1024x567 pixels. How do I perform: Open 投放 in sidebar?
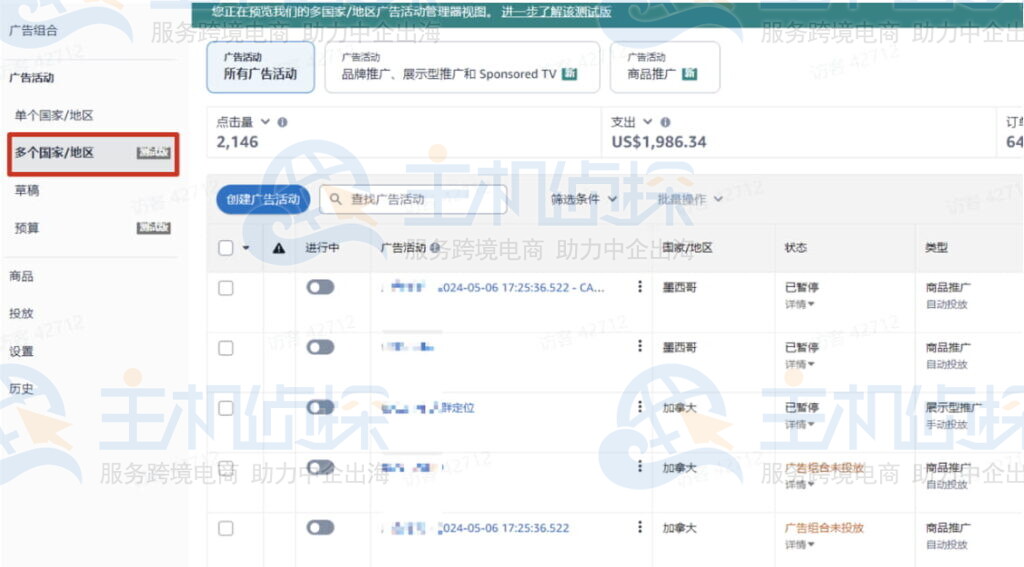coord(21,314)
